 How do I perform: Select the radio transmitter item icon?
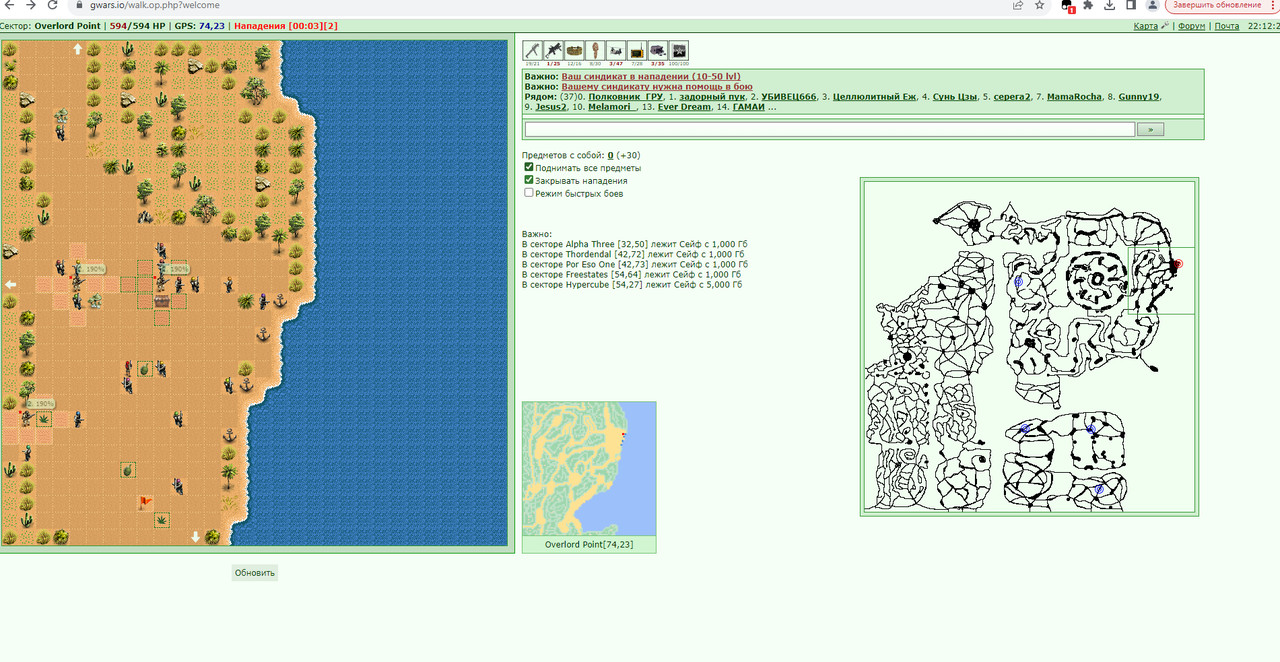(637, 50)
